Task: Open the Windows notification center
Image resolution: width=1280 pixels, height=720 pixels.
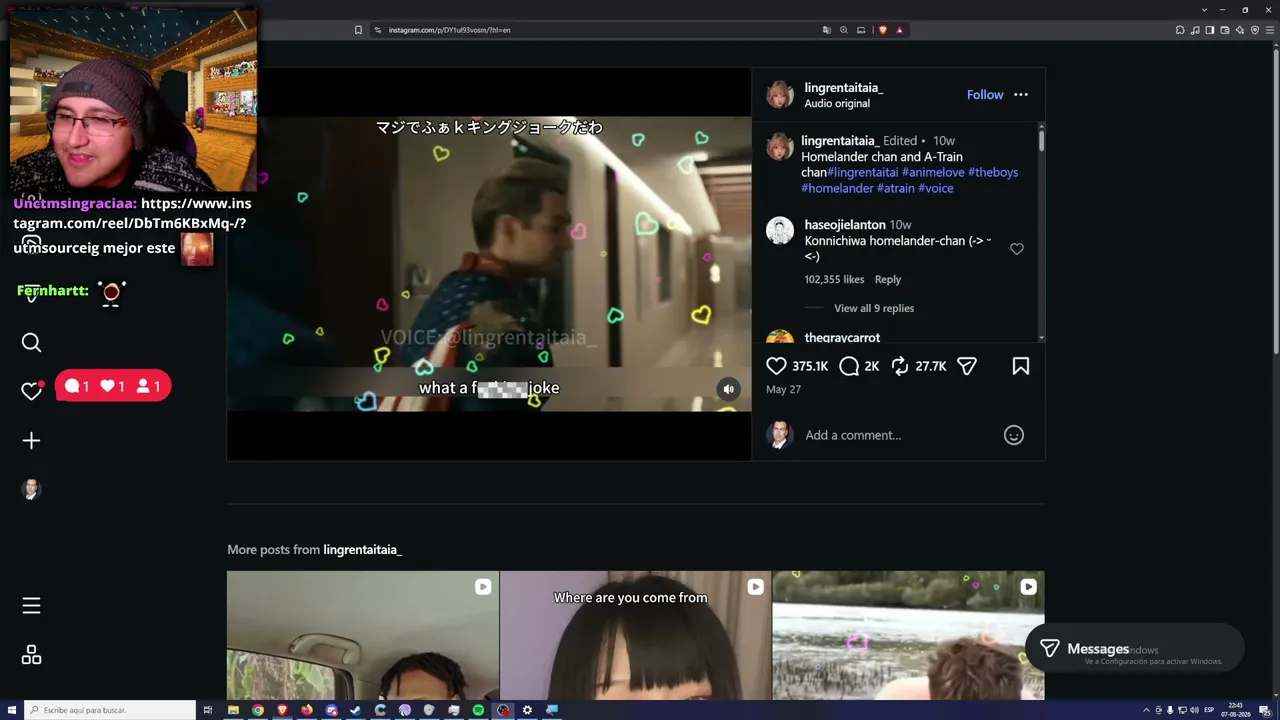Action: click(x=1266, y=710)
